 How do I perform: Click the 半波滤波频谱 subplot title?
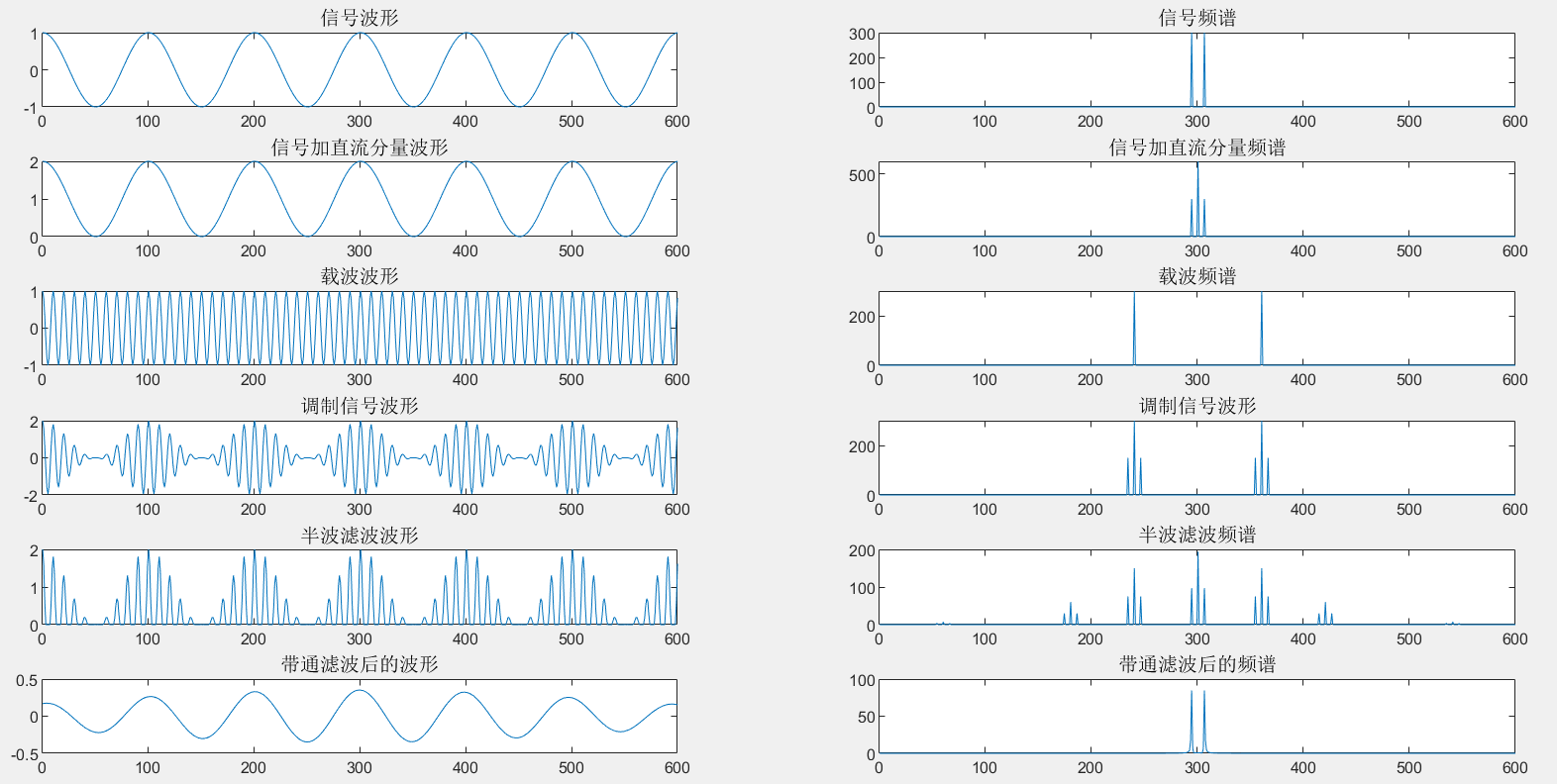coord(1197,536)
